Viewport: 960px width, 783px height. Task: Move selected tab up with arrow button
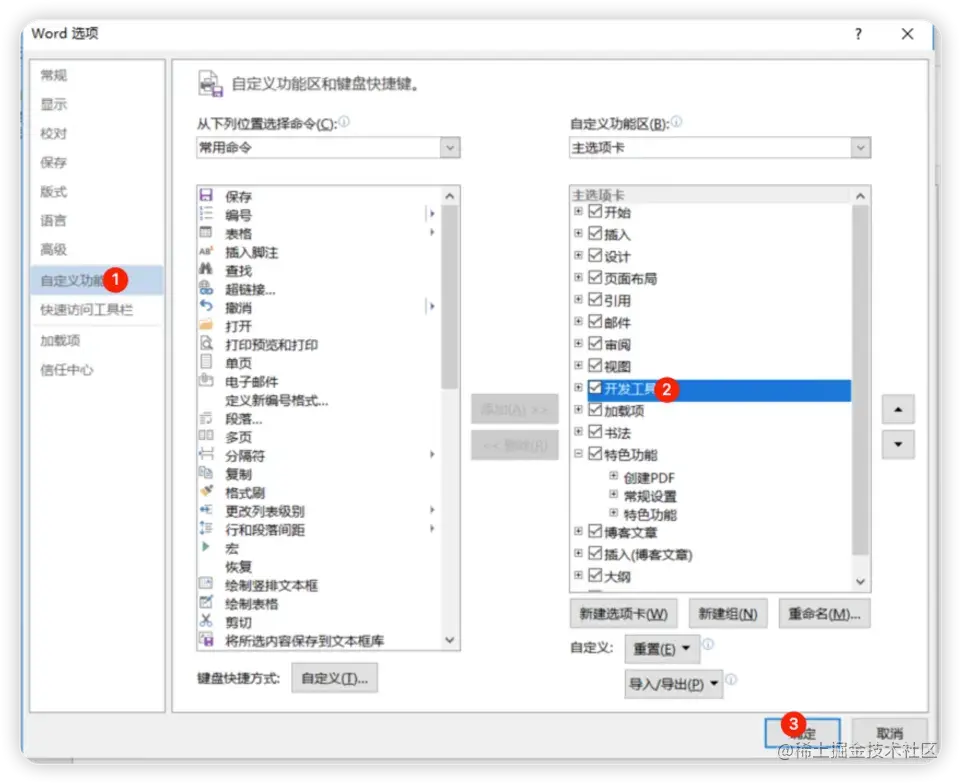[898, 410]
